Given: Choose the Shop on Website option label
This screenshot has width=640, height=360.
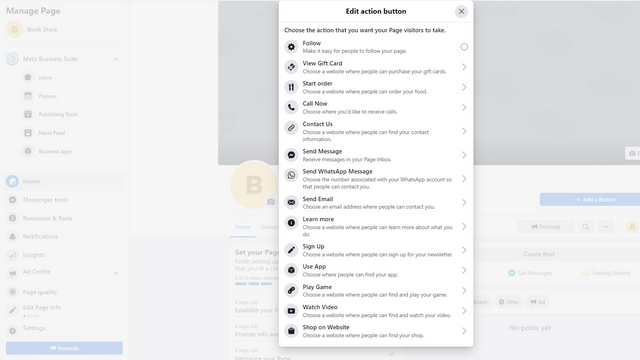Looking at the screenshot, I should (x=326, y=327).
